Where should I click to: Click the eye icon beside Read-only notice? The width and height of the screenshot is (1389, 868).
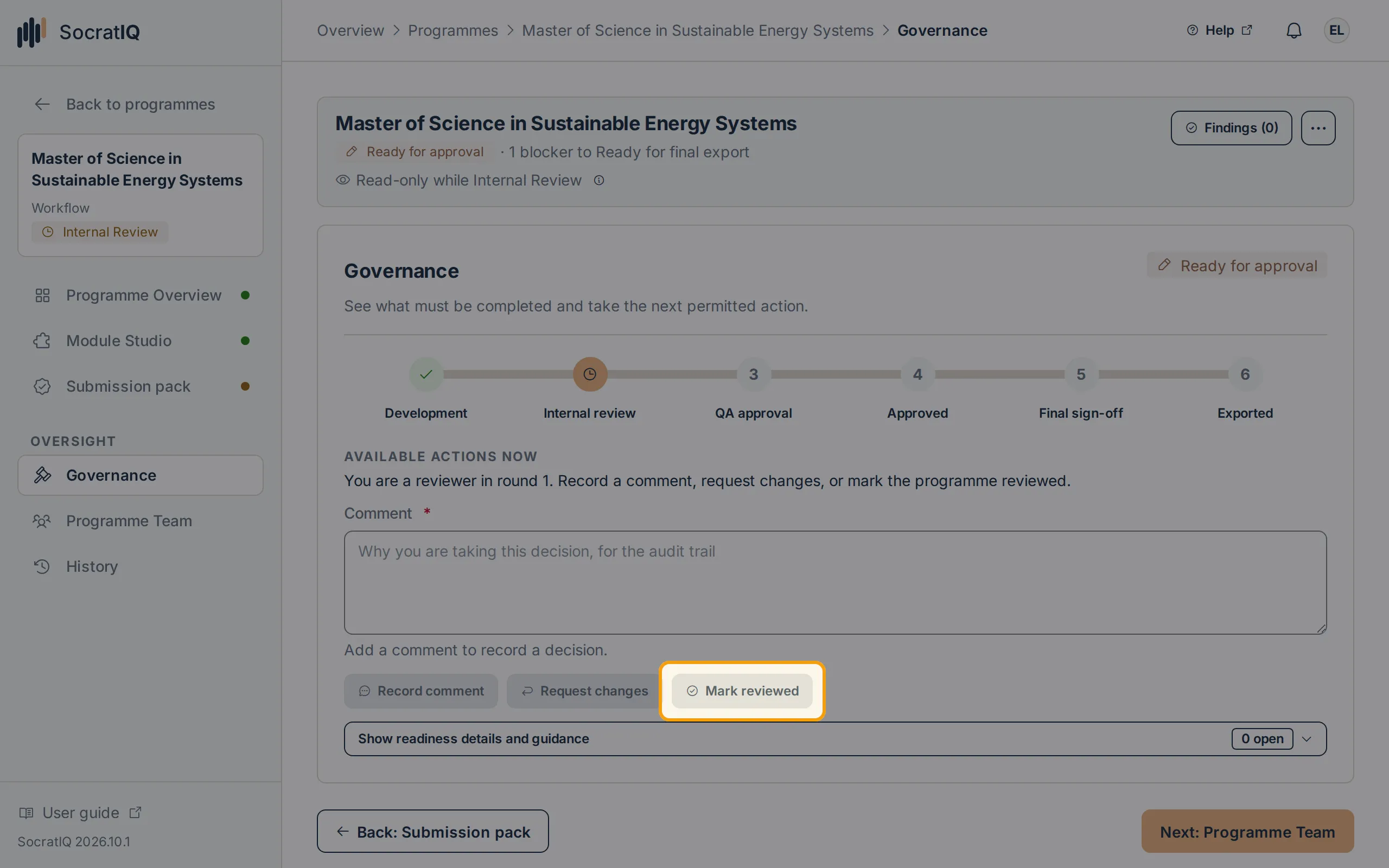coord(343,180)
